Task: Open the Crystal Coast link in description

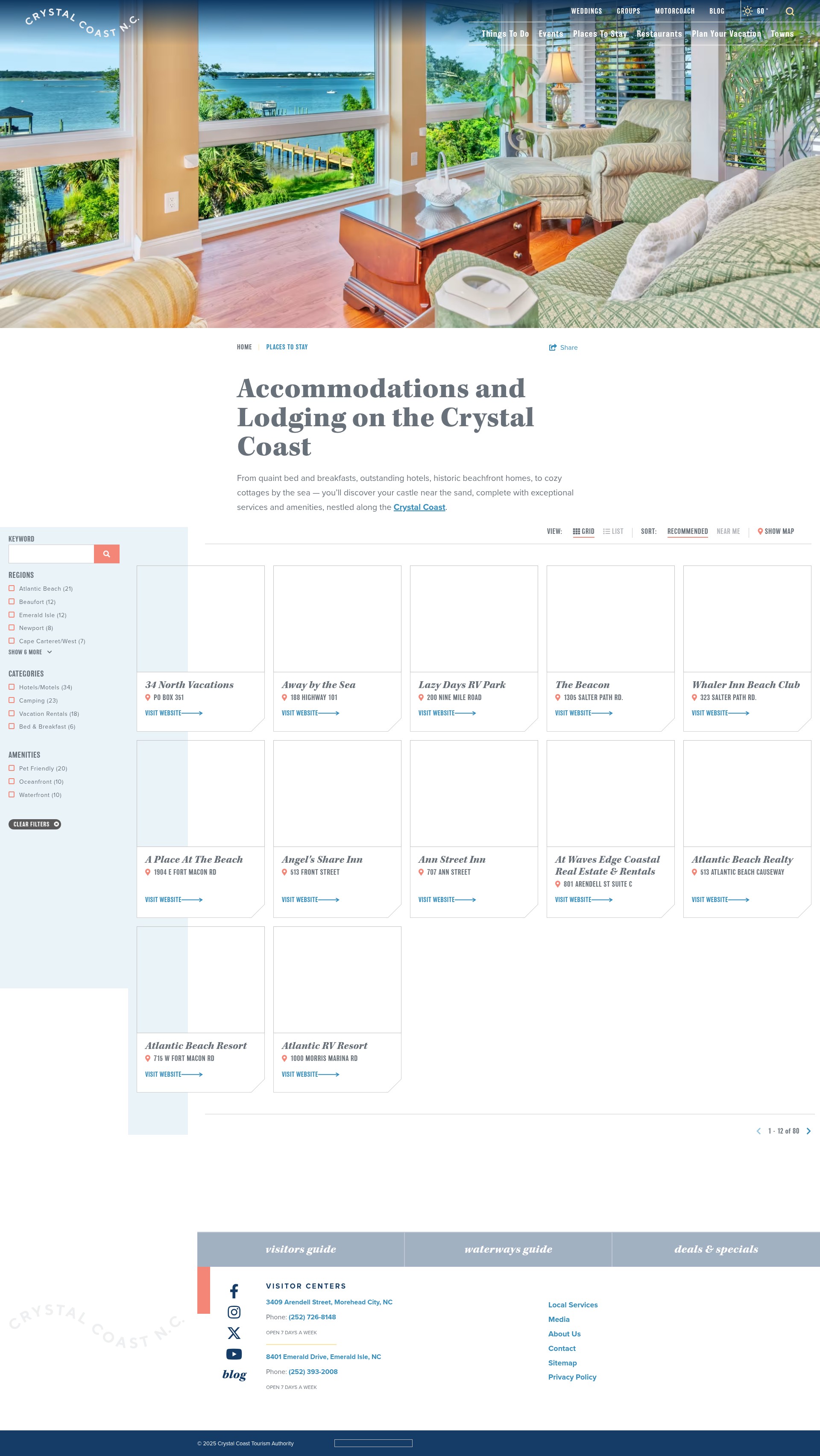Action: coord(419,507)
